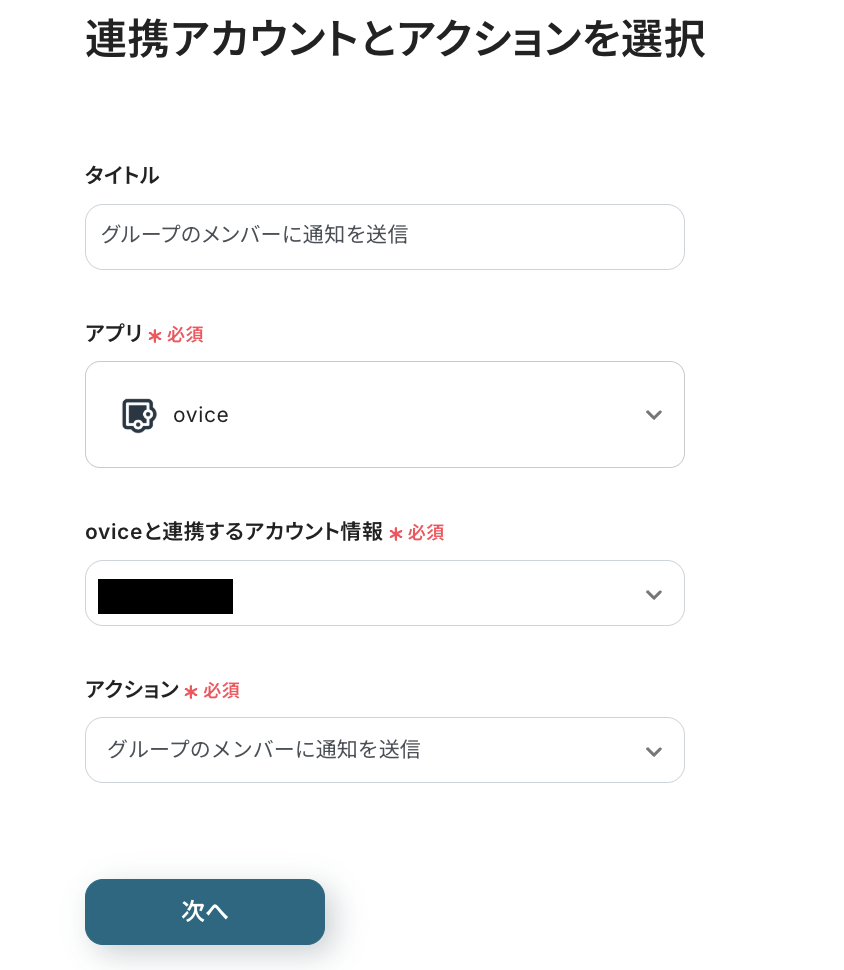The height and width of the screenshot is (970, 844).
Task: Click the タイトル field label
Action: (122, 176)
